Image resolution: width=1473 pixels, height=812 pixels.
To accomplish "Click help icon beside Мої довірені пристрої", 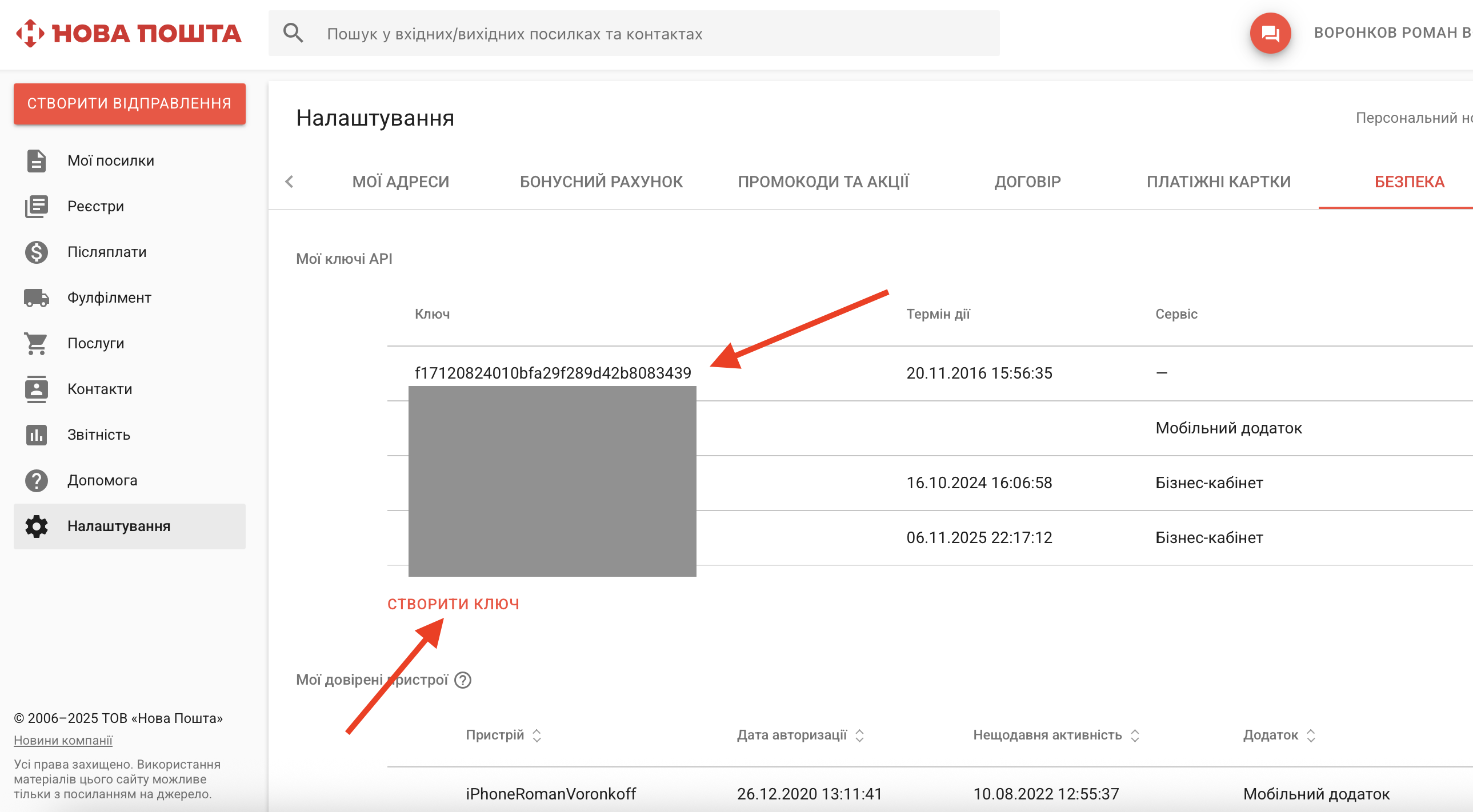I will coord(463,680).
